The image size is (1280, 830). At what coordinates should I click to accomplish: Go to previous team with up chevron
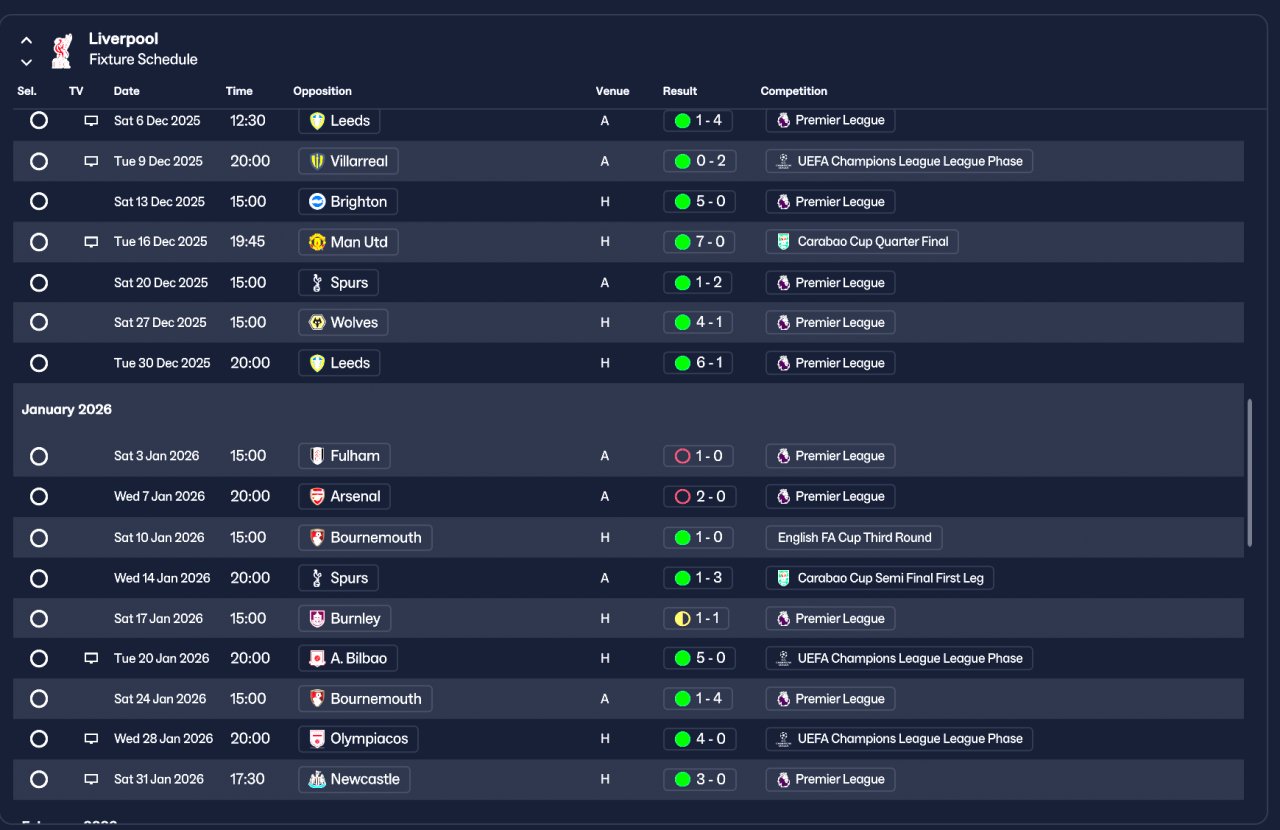click(x=27, y=41)
